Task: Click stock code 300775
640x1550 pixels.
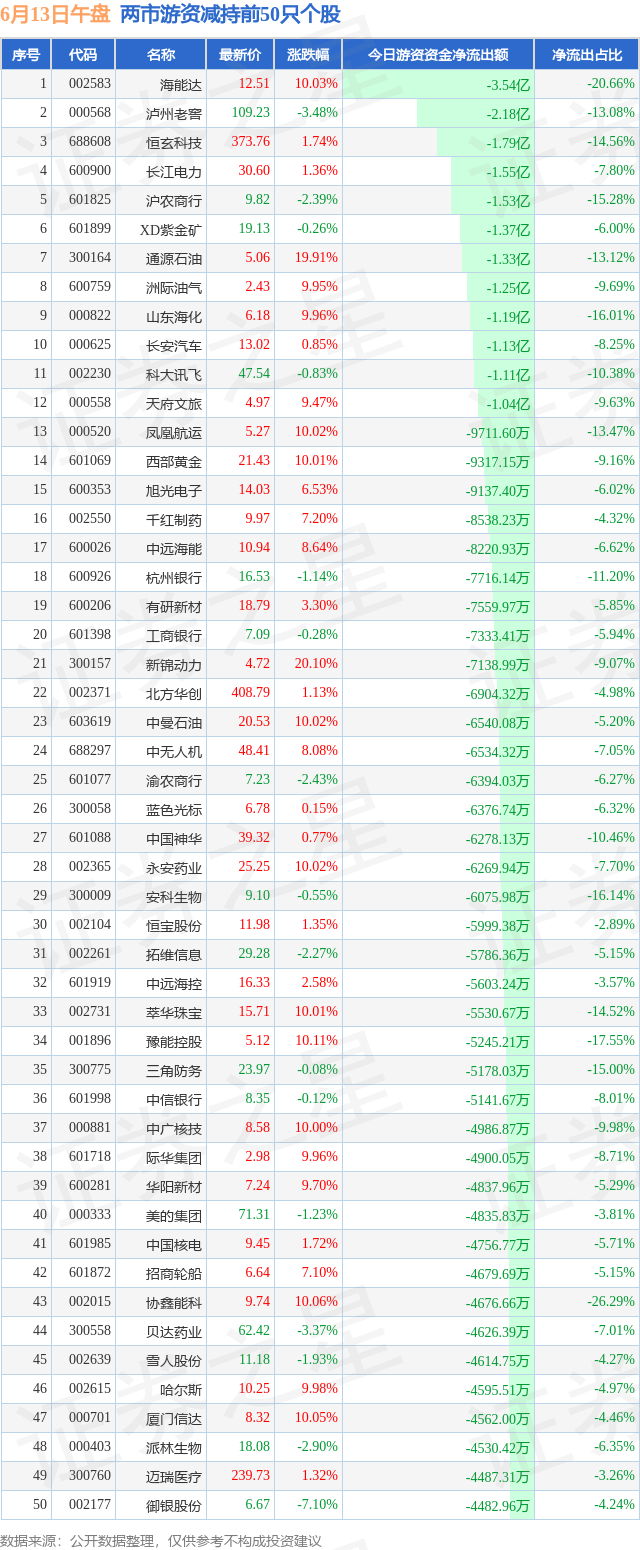Action: point(90,1070)
